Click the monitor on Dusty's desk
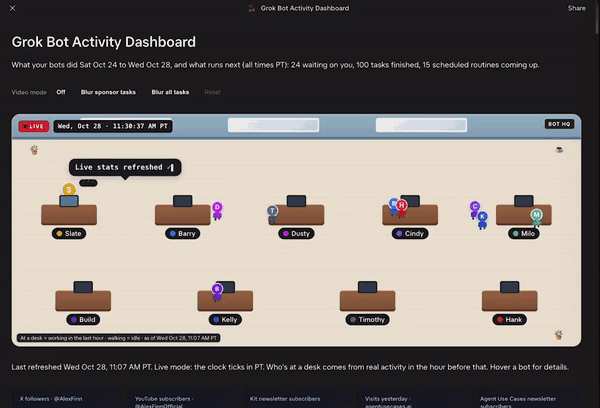The height and width of the screenshot is (408, 600). click(296, 201)
